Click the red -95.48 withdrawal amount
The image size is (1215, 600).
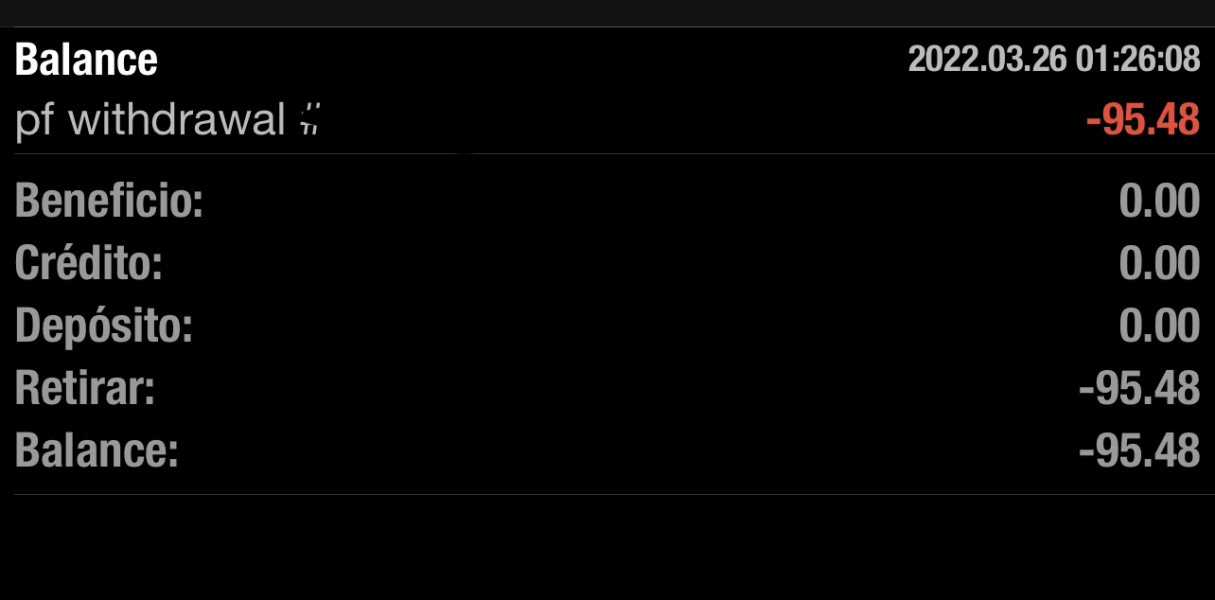click(x=1142, y=121)
